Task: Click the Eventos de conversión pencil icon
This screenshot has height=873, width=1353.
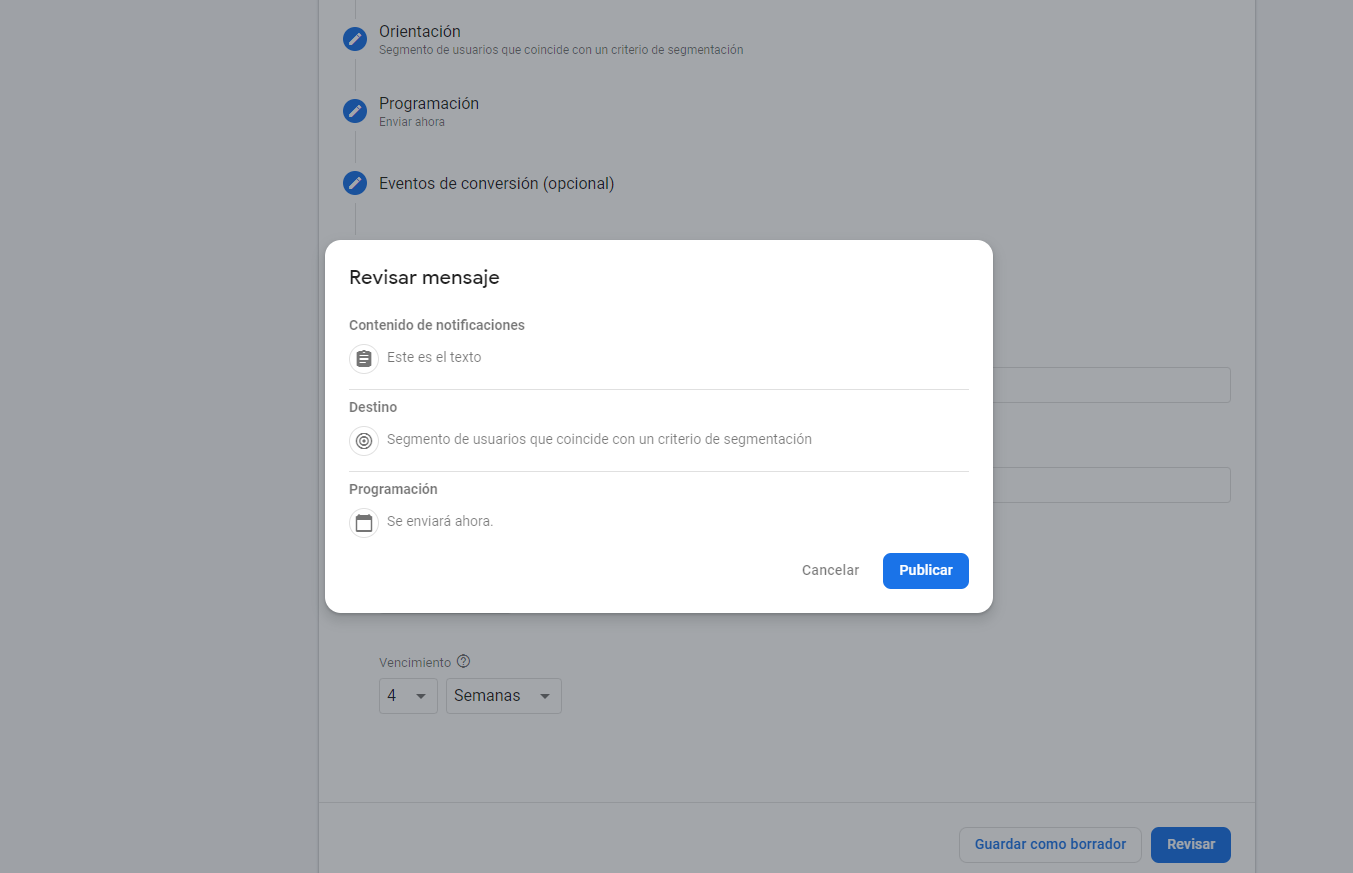Action: (x=355, y=183)
